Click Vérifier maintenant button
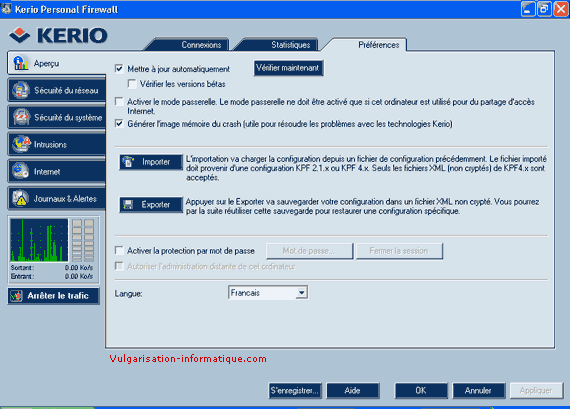 point(288,68)
